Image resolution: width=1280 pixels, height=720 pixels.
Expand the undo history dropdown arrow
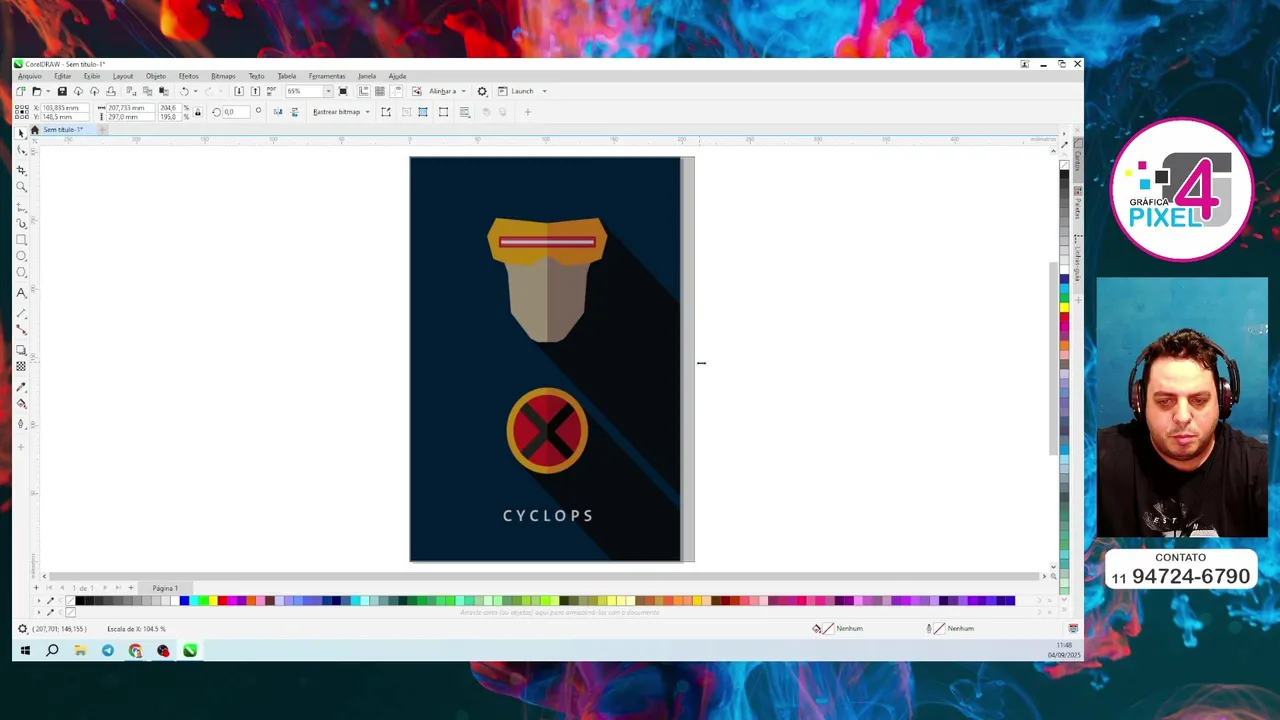point(195,91)
